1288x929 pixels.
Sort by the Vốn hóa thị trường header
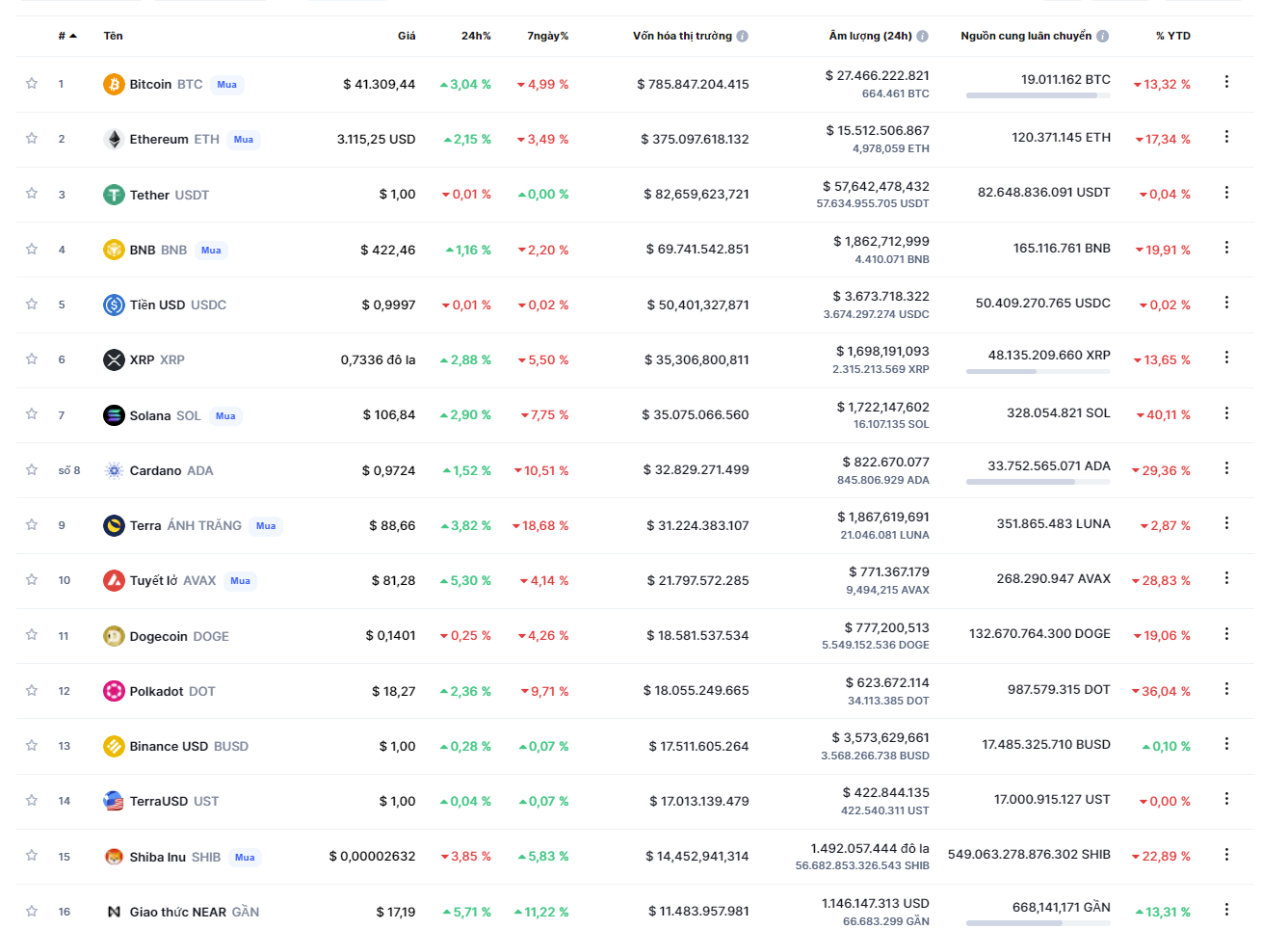tap(682, 36)
